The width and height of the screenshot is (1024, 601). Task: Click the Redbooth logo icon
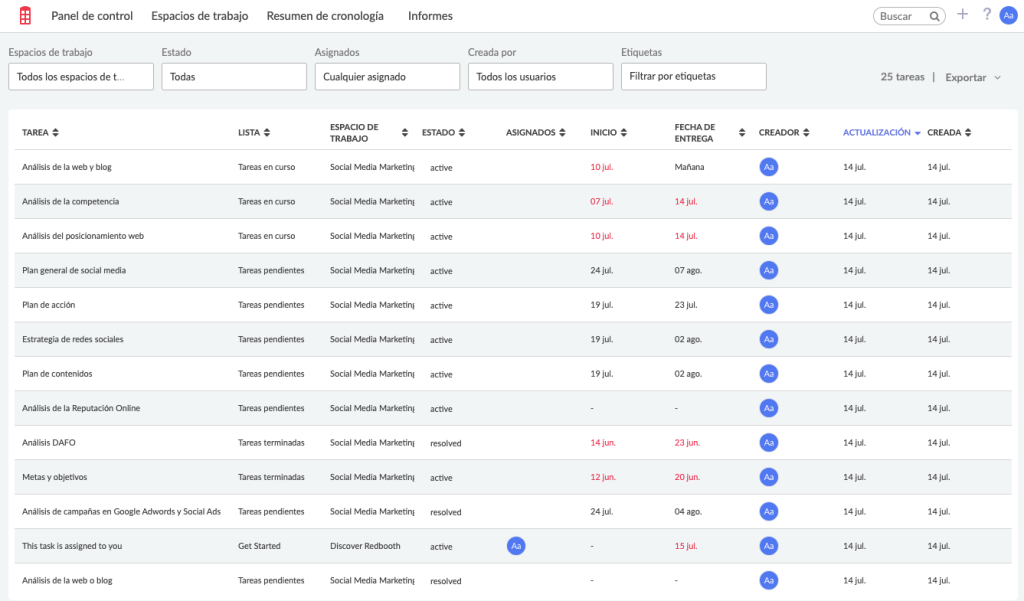24,15
